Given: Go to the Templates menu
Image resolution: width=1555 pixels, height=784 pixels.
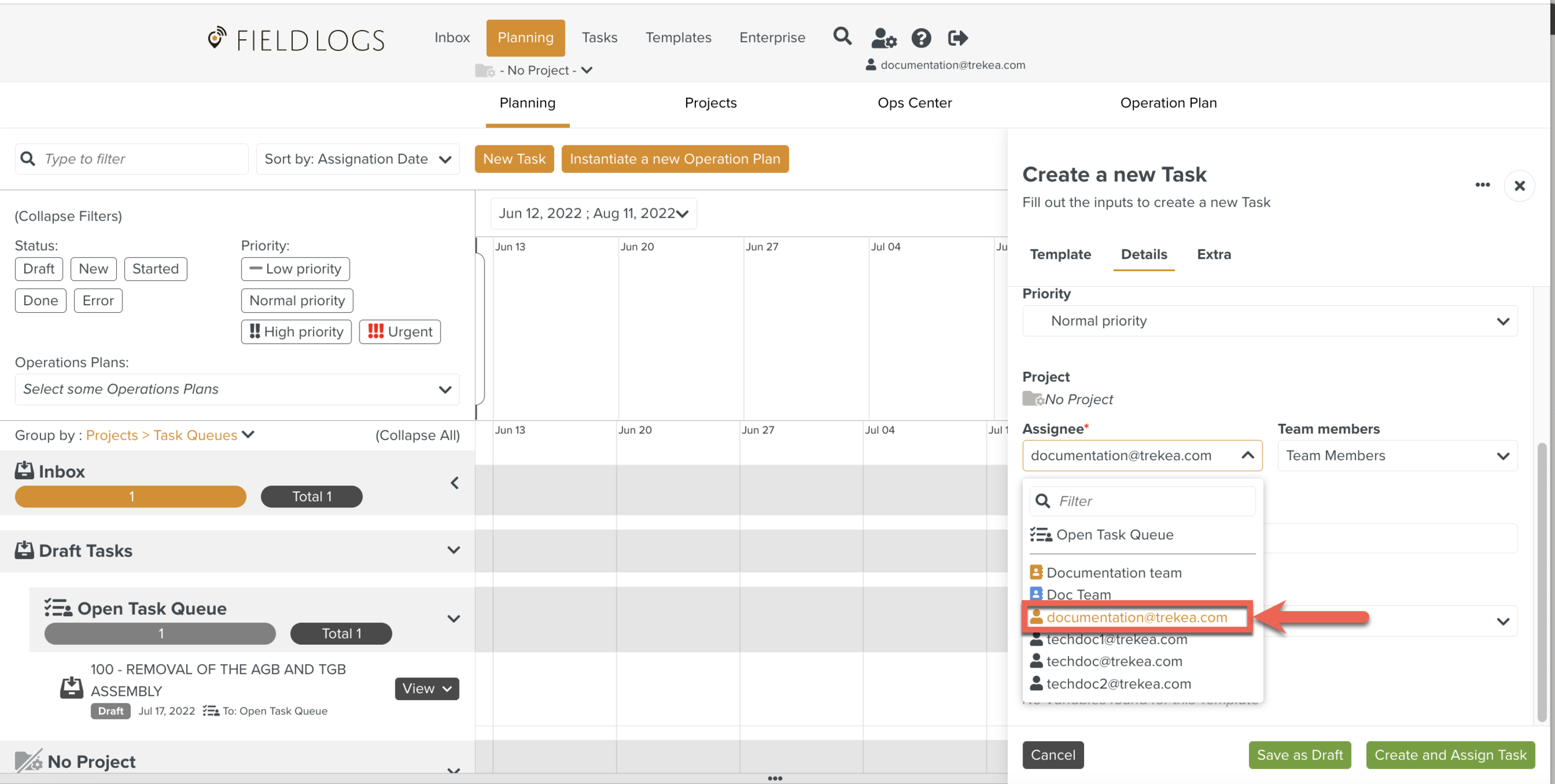Looking at the screenshot, I should coord(678,37).
